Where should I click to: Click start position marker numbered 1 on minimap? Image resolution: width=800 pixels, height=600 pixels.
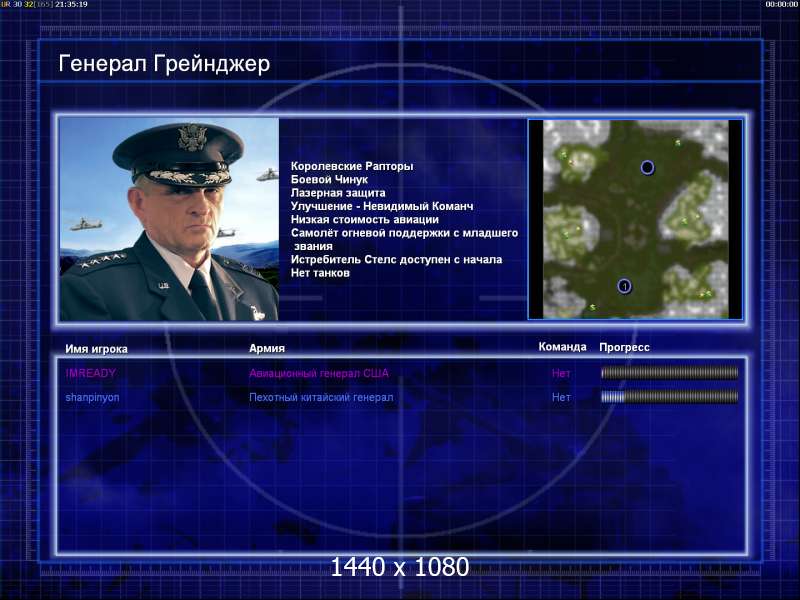624,286
